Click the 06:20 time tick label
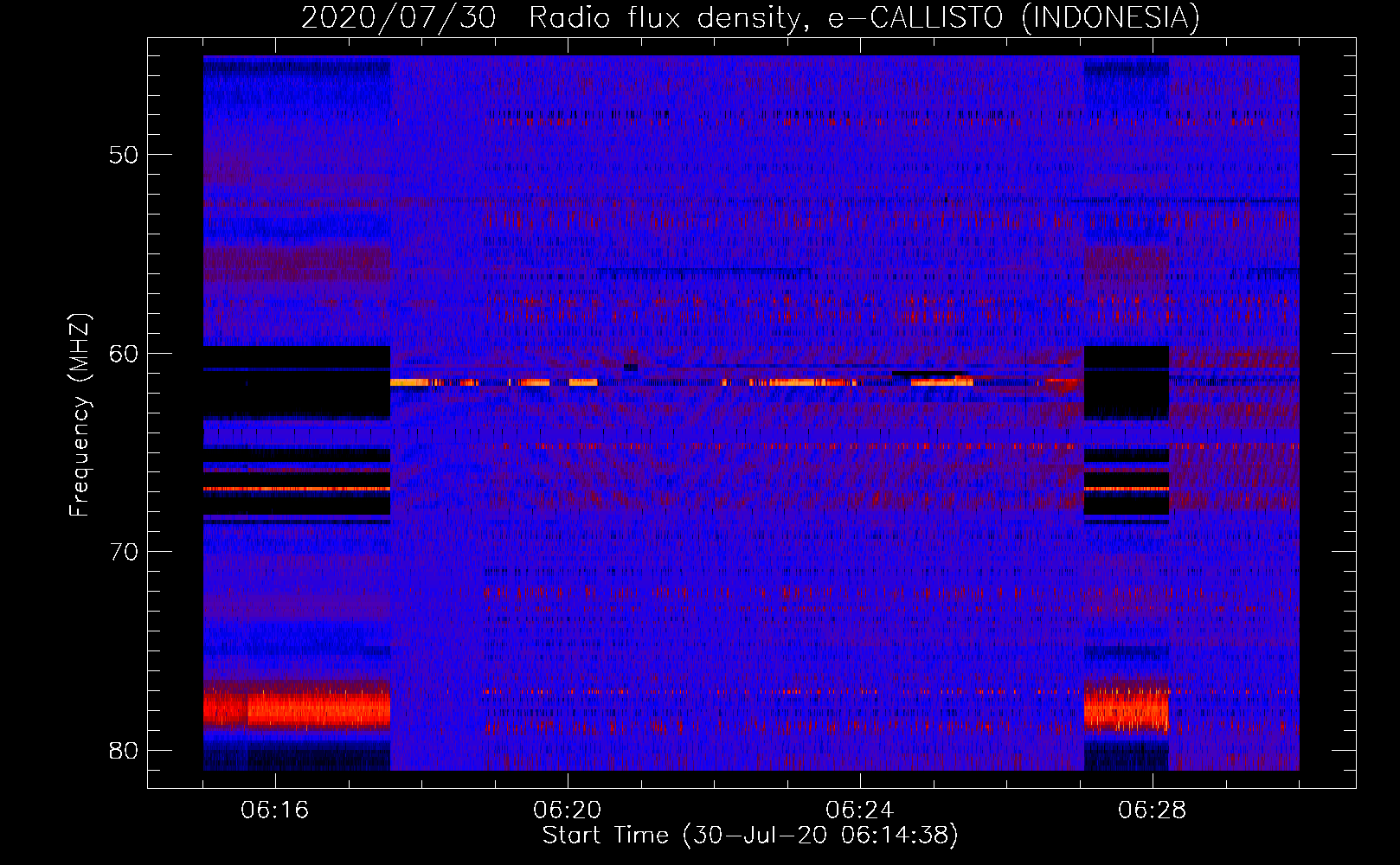The image size is (1400, 865). pyautogui.click(x=568, y=811)
